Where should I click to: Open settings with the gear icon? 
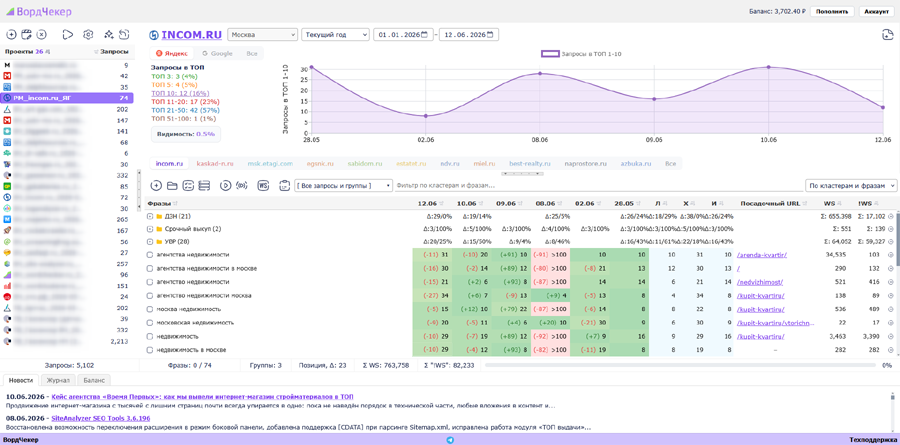88,34
